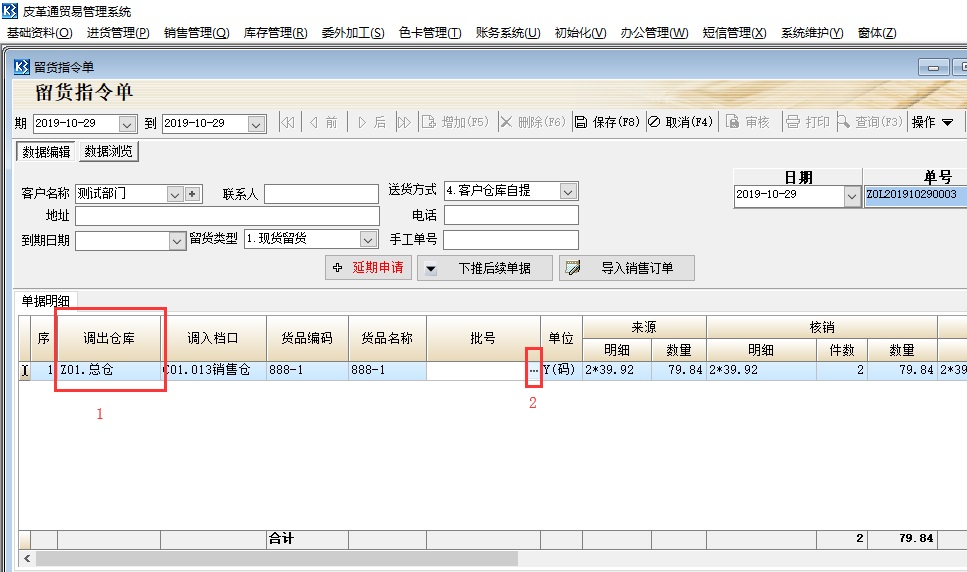967x572 pixels.
Task: Click the 导入销售订单 button
Action: pos(627,268)
